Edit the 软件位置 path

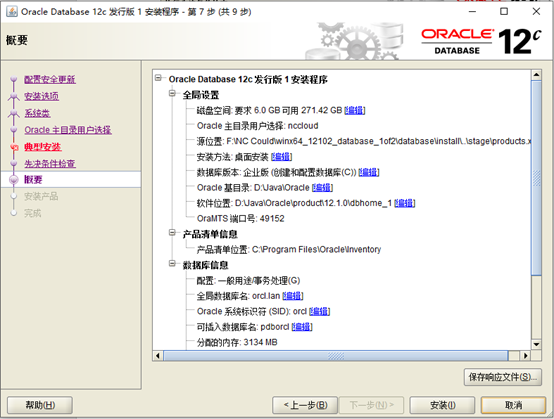[405, 203]
